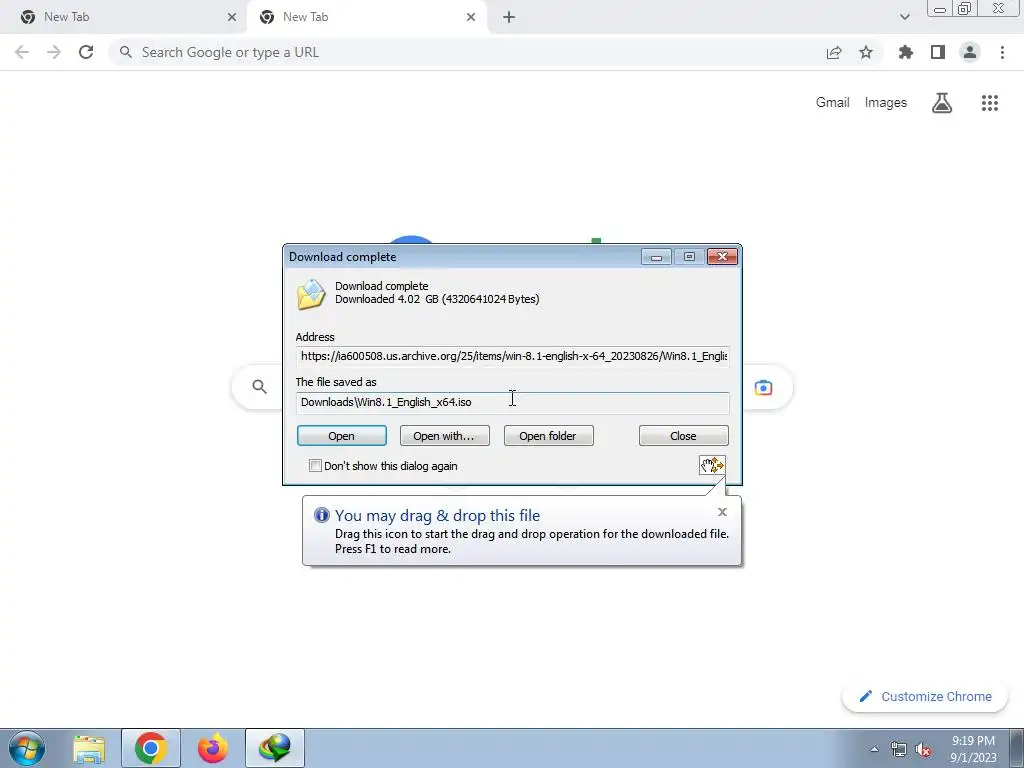The width and height of the screenshot is (1024, 768).
Task: Go back in Chrome history
Action: (x=22, y=52)
